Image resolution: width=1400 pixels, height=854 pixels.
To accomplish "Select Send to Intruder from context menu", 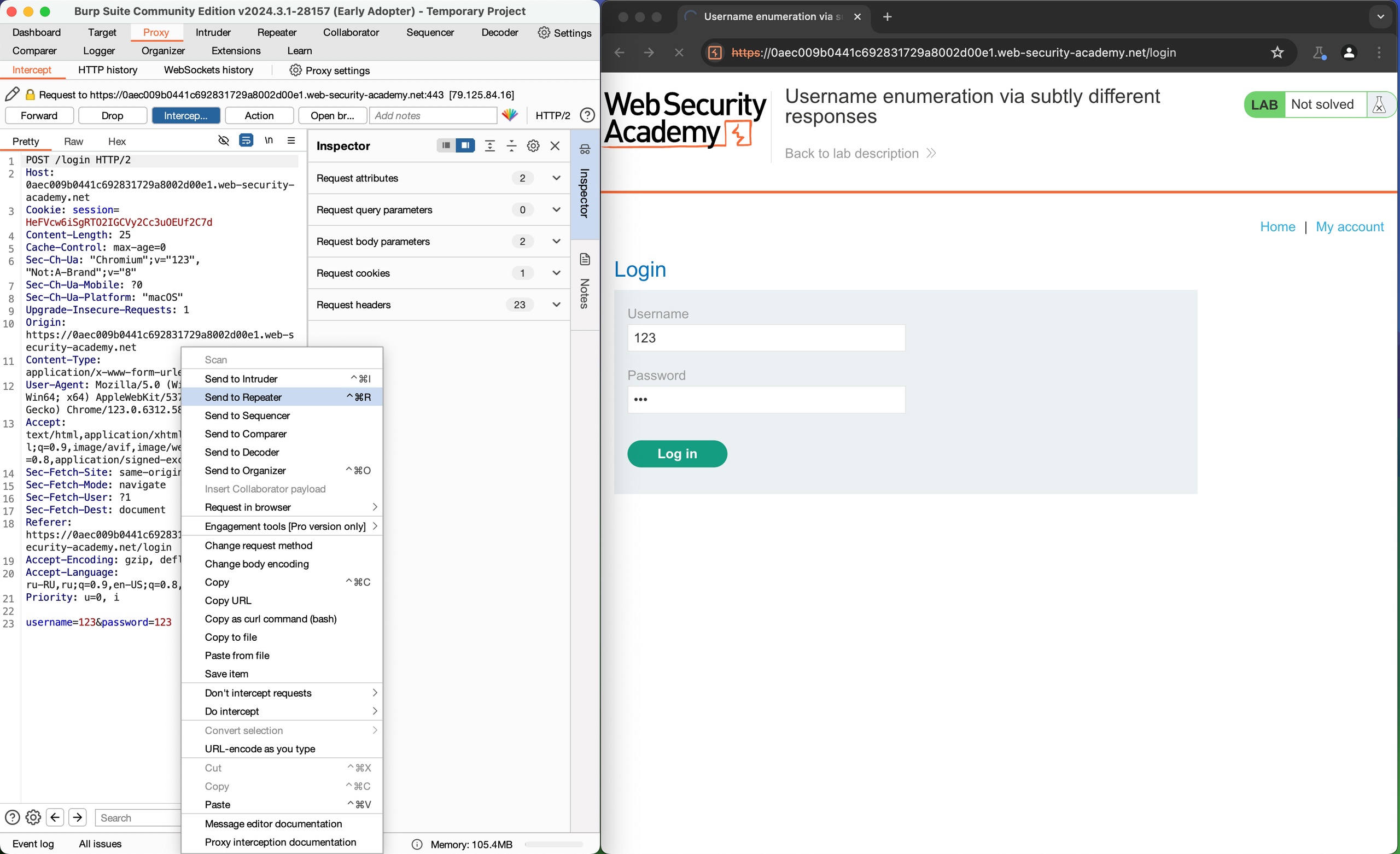I will click(242, 378).
